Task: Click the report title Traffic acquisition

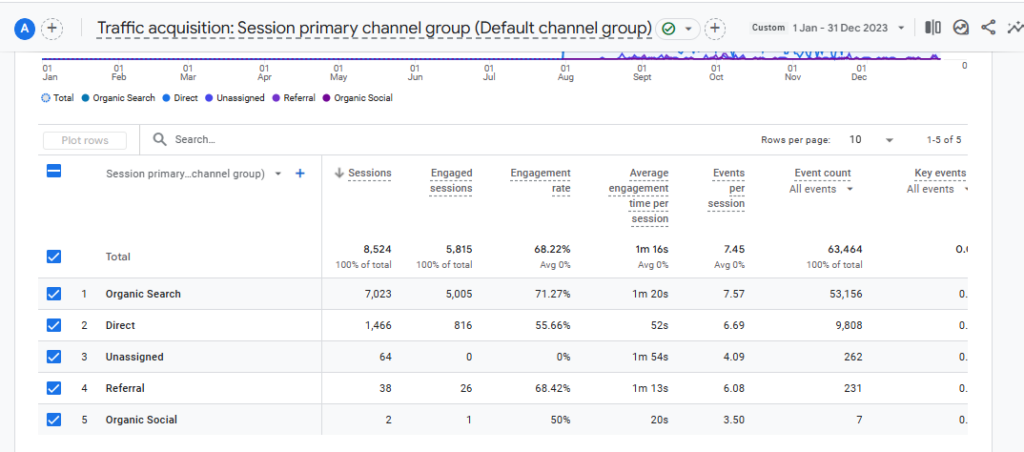Action: [x=374, y=28]
